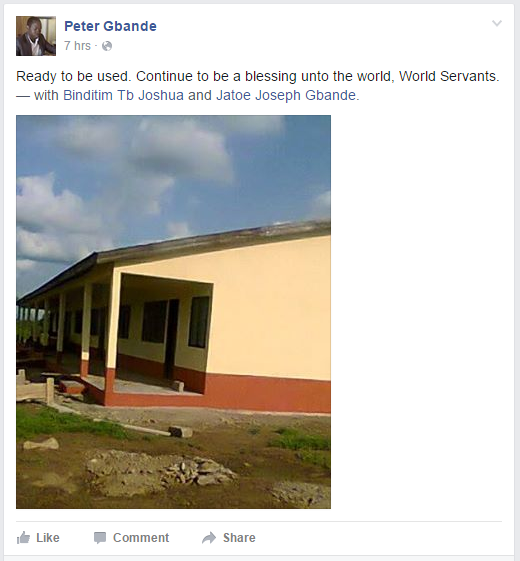
Task: Click the speech bubble Comment icon
Action: 100,538
